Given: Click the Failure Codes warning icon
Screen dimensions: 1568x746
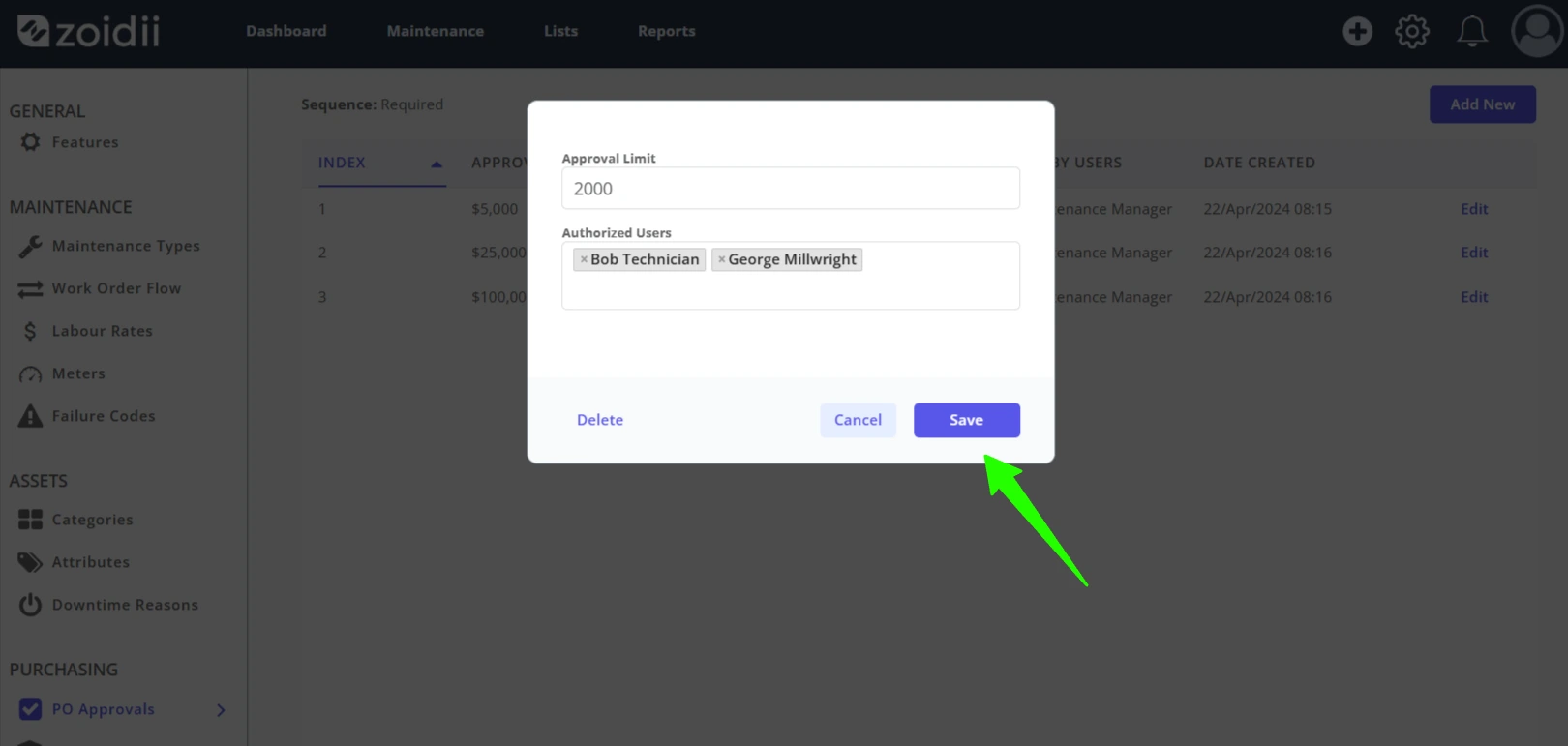Looking at the screenshot, I should 30,416.
